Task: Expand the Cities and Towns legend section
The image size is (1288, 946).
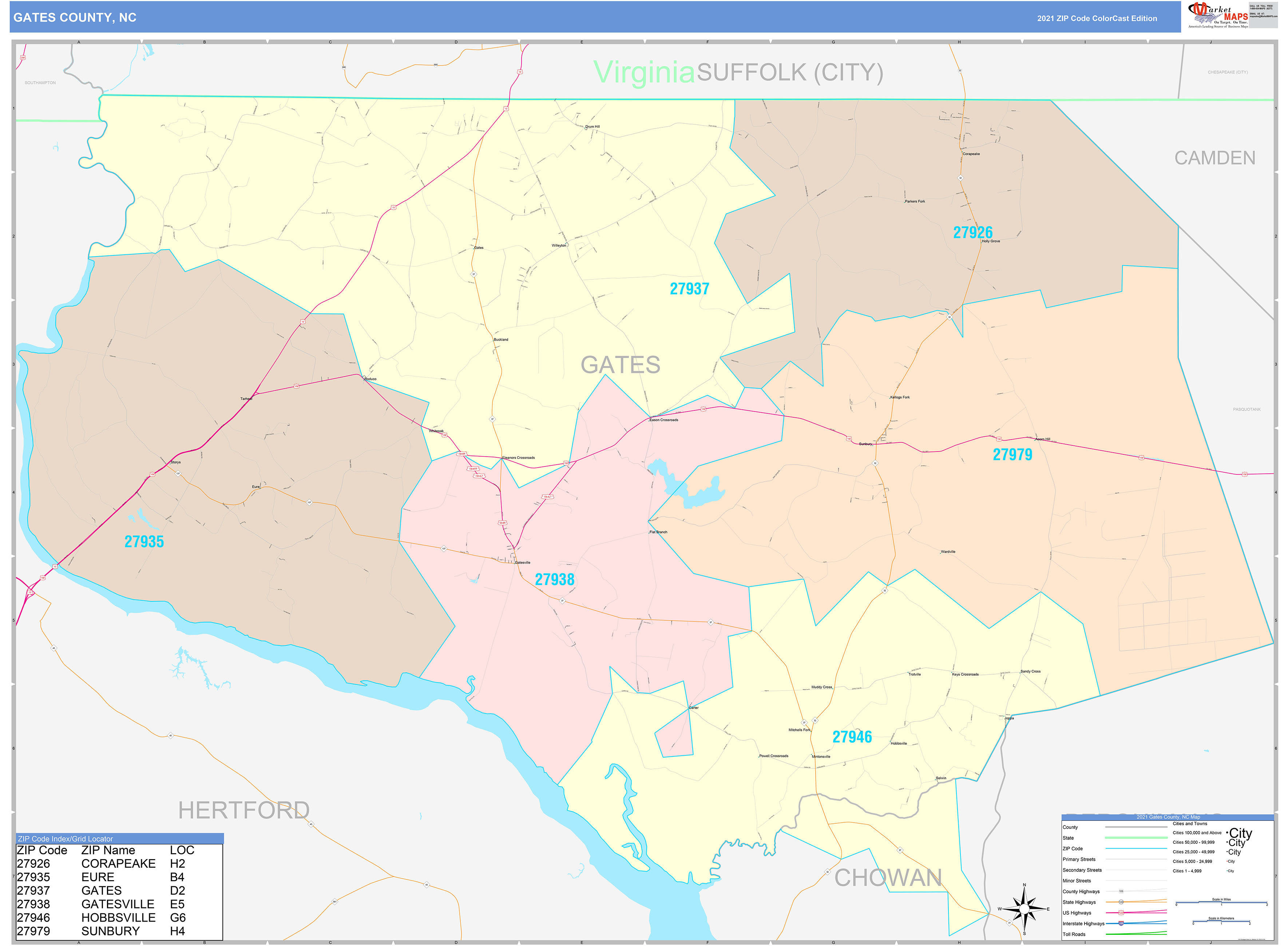Action: pyautogui.click(x=1190, y=823)
